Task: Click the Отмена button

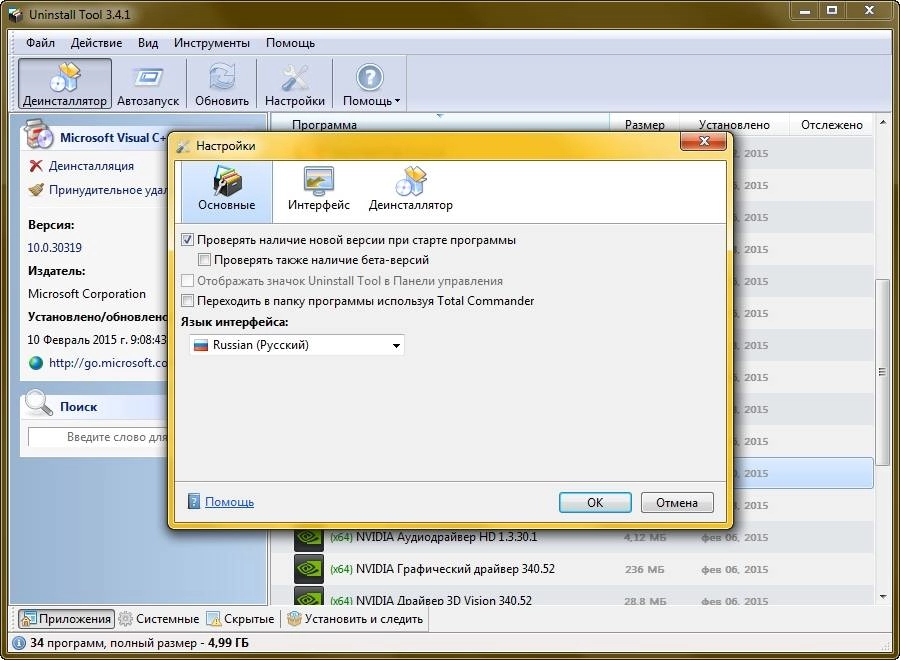Action: click(677, 502)
